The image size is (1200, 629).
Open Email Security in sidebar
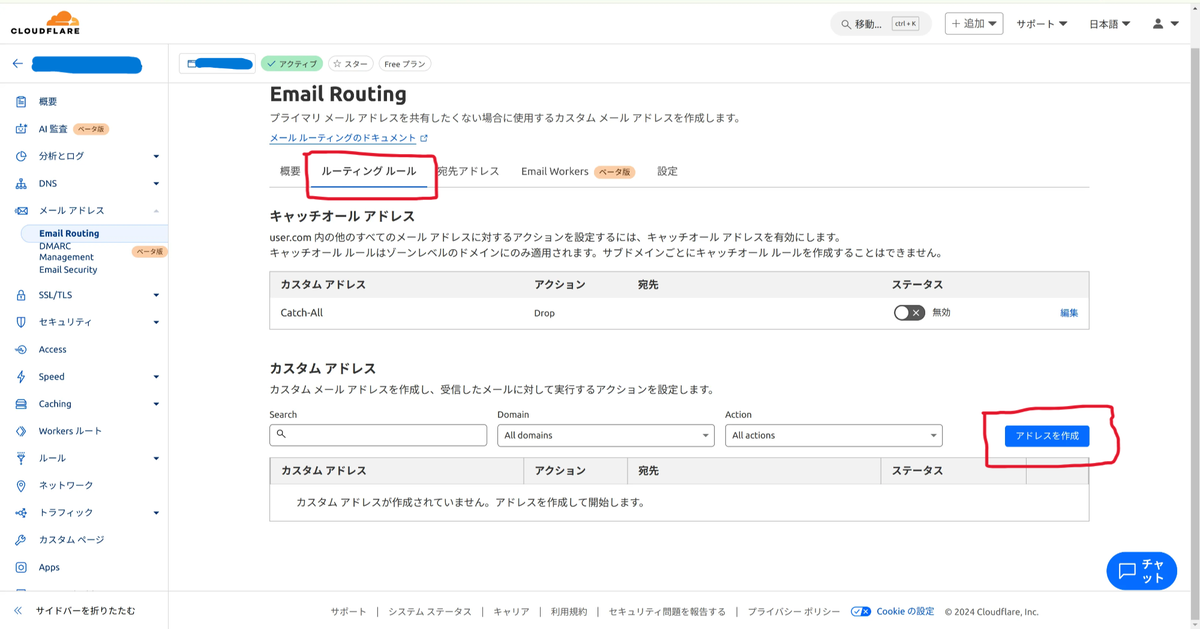click(x=68, y=270)
